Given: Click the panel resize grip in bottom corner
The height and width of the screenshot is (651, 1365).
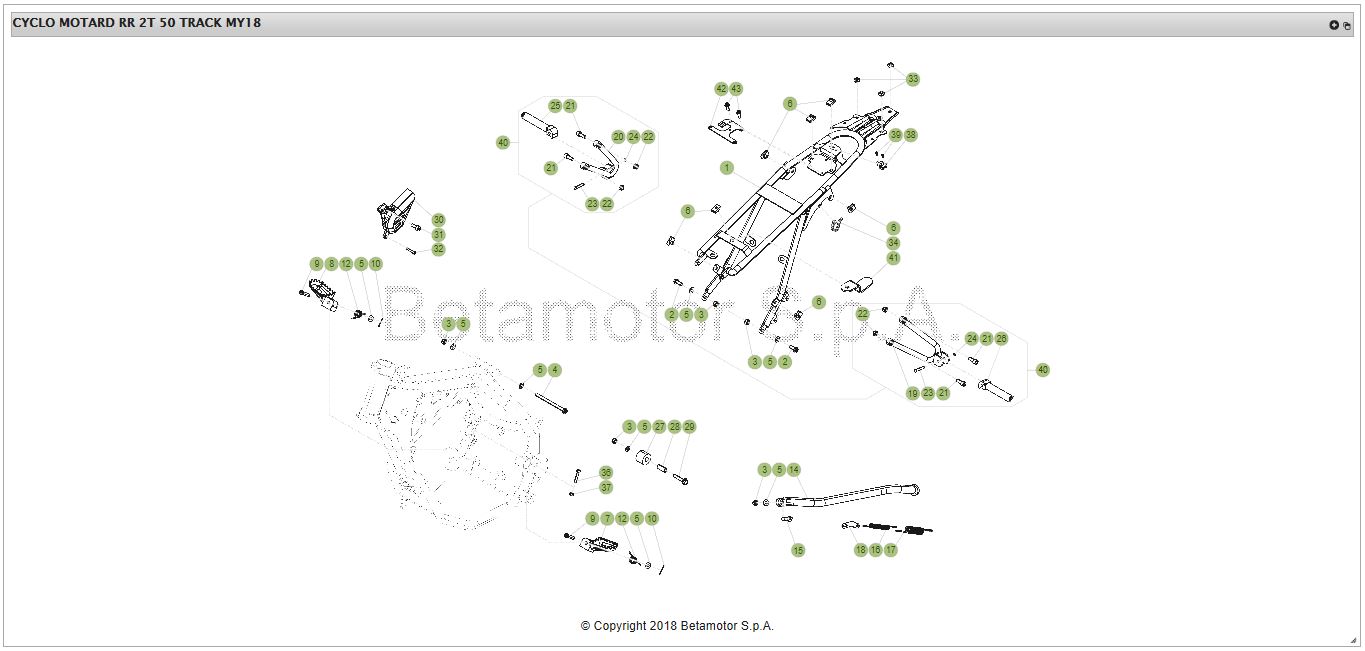Looking at the screenshot, I should tap(1354, 640).
